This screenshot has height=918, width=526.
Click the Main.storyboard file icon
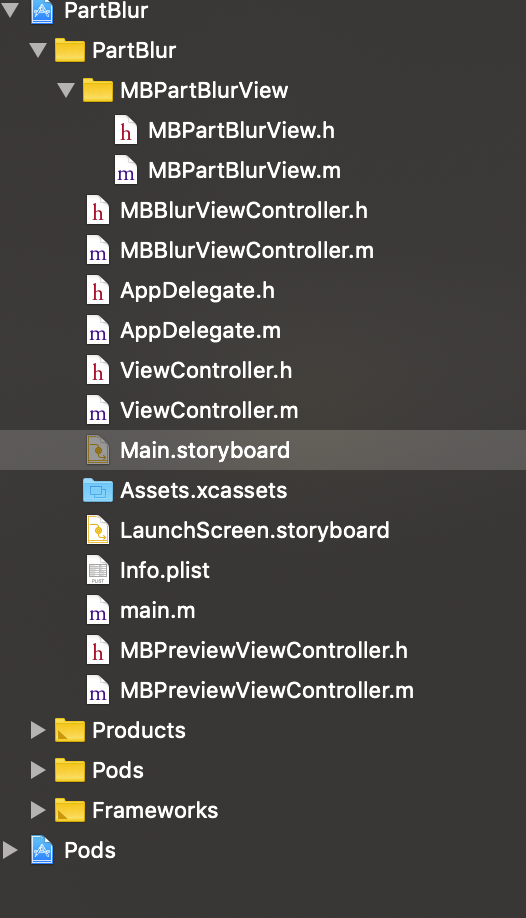coord(98,450)
